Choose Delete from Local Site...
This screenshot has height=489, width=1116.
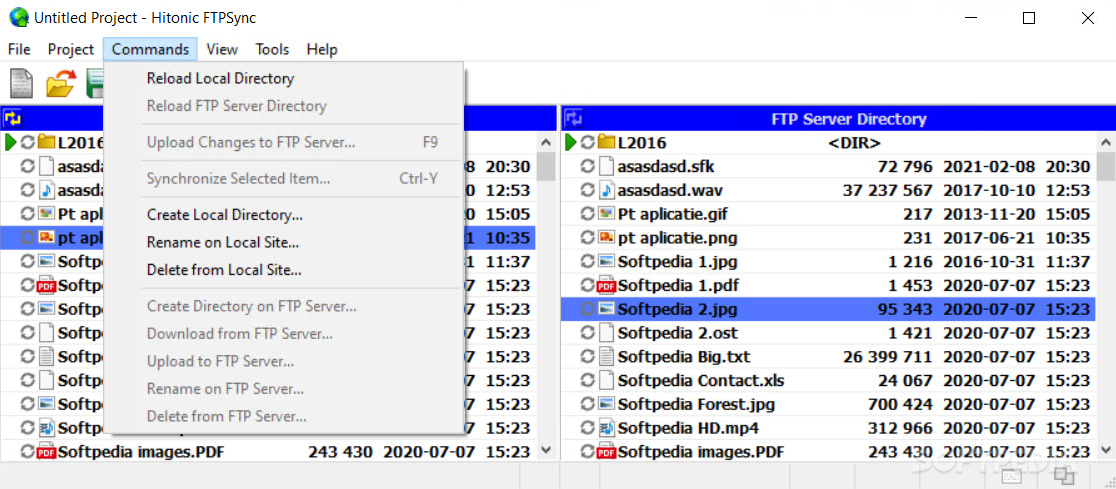pyautogui.click(x=284, y=270)
